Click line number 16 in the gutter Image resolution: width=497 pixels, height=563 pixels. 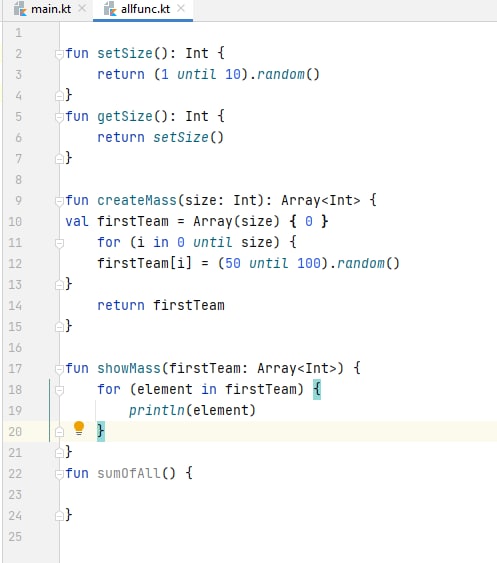(15, 348)
